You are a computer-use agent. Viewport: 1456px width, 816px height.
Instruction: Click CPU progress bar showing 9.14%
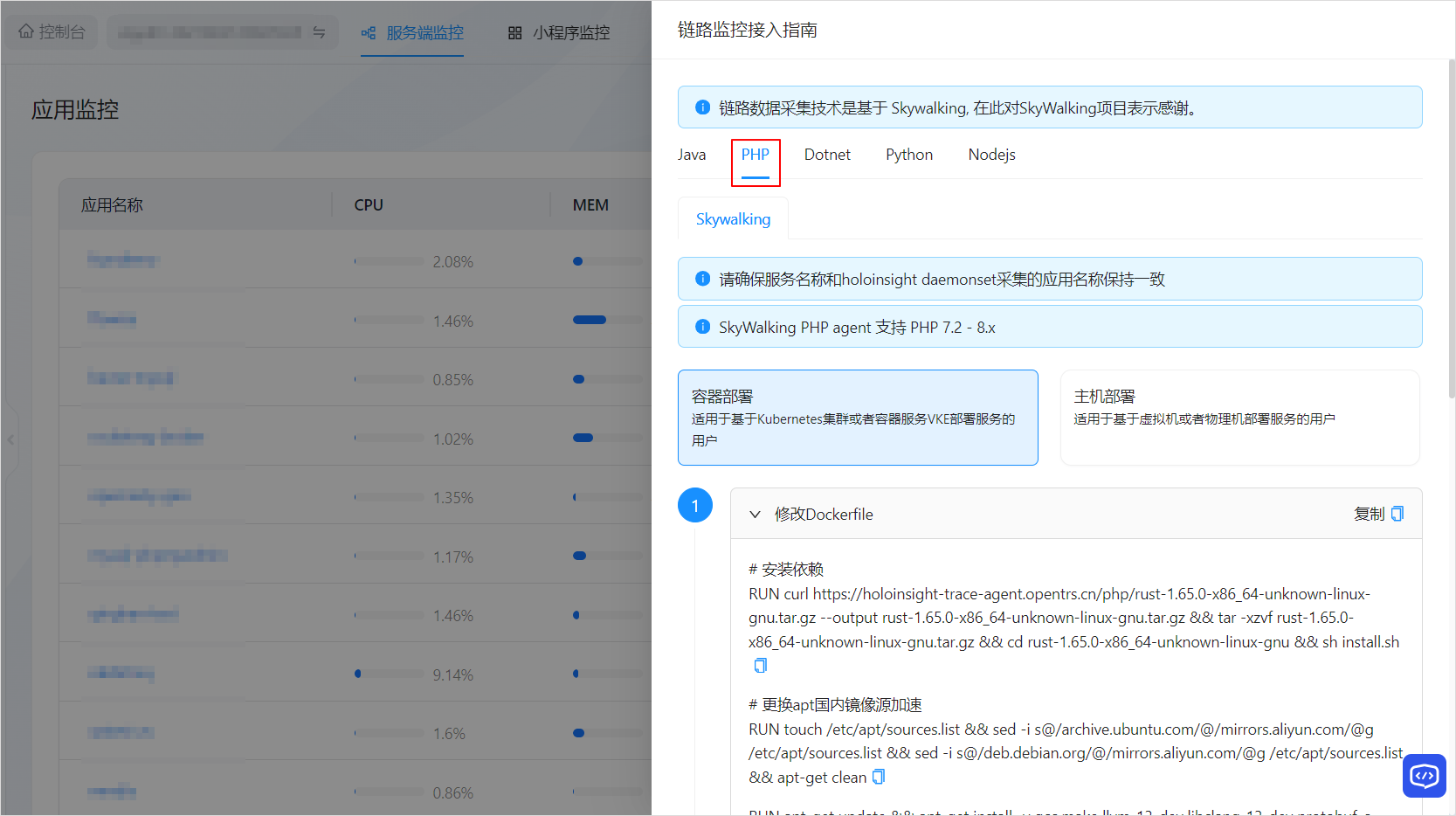click(389, 674)
